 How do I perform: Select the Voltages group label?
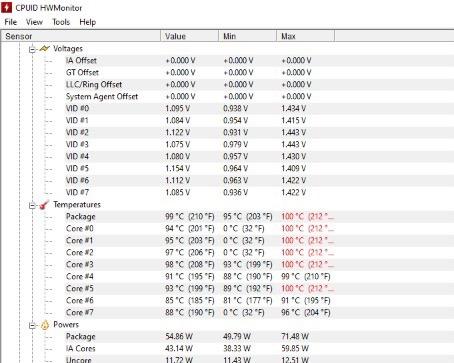click(x=68, y=49)
